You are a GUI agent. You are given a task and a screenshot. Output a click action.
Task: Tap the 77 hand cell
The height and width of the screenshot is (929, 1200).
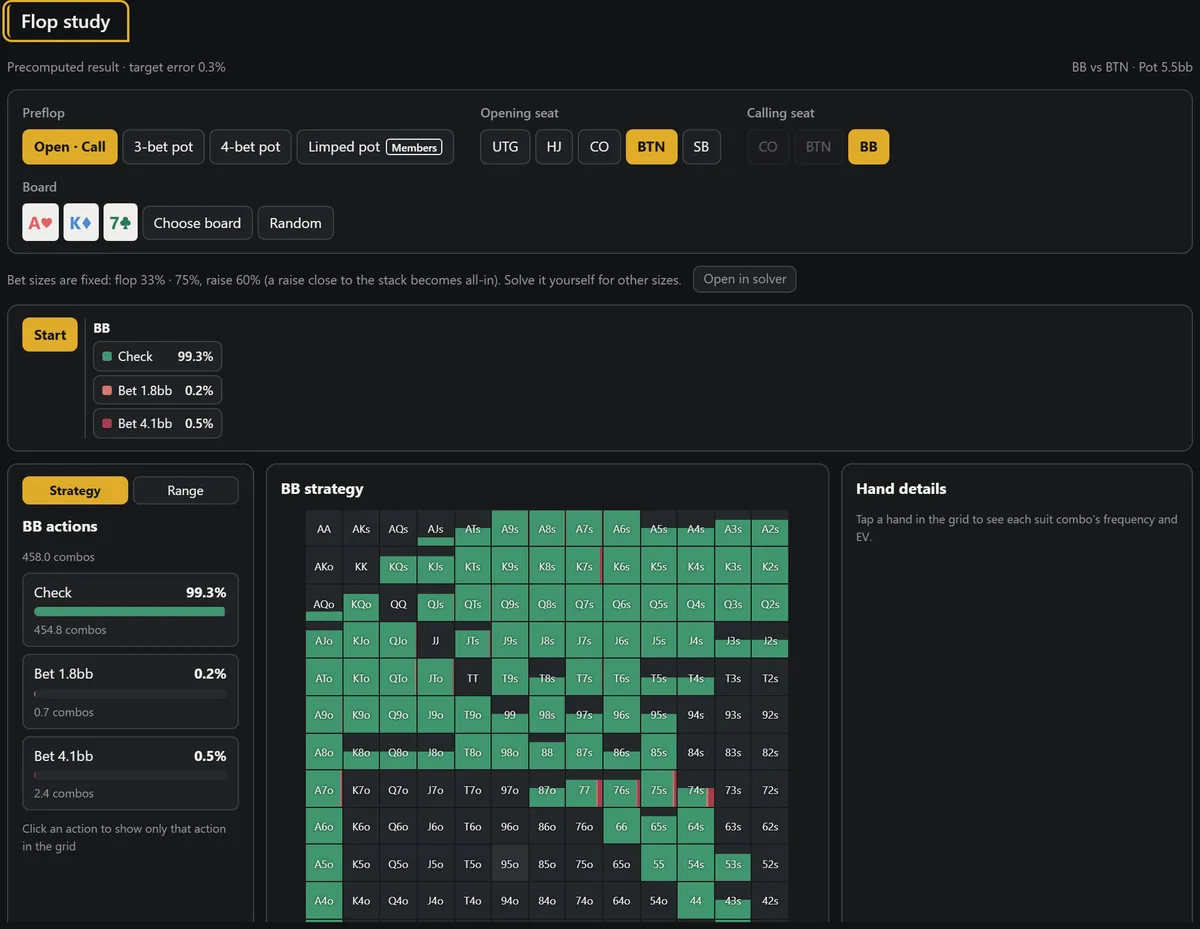[584, 790]
